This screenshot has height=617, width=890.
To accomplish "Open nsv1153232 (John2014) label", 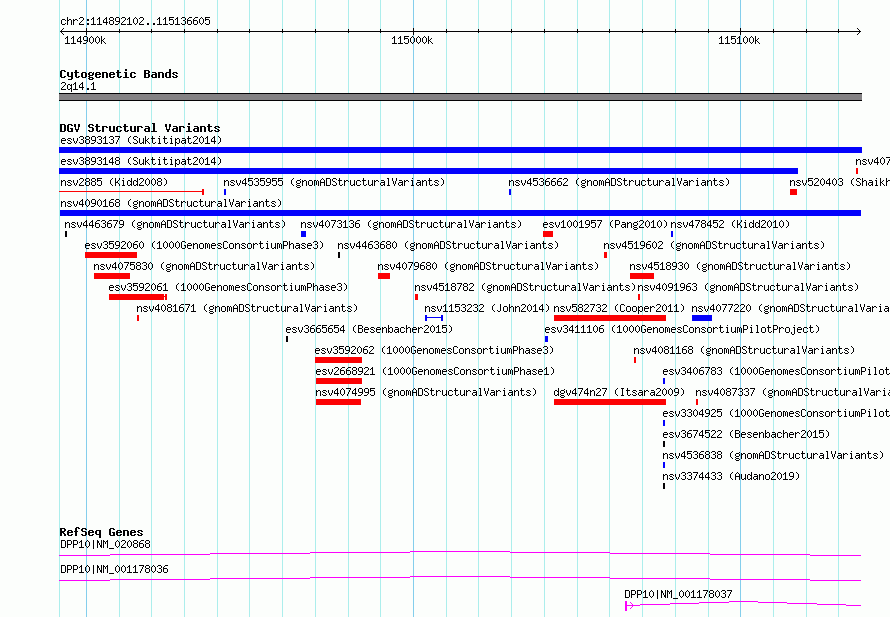I will [487, 308].
